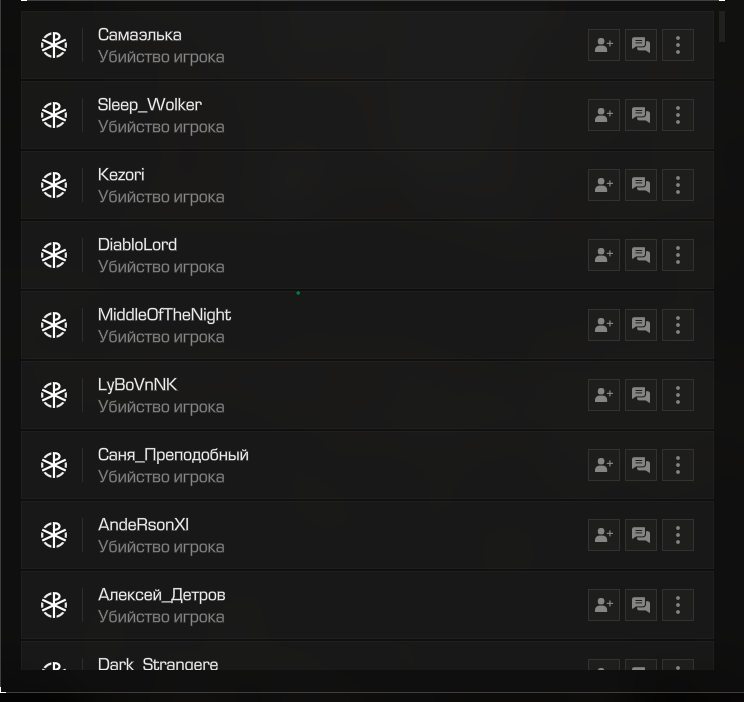744x702 pixels.
Task: Select the MiddleOfTheNight player entry
Action: pyautogui.click(x=367, y=325)
